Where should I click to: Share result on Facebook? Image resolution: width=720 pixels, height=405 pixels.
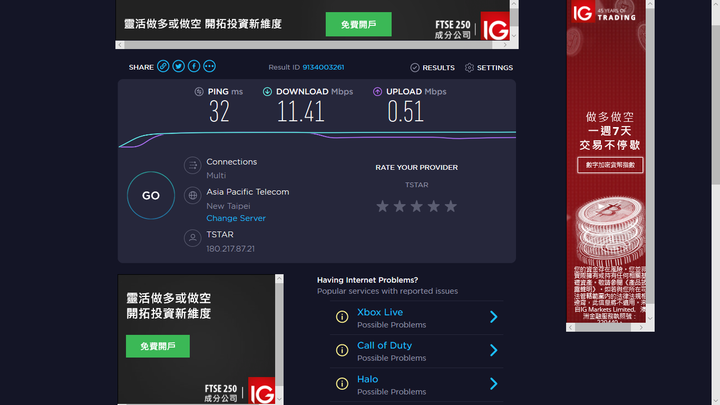(x=194, y=67)
